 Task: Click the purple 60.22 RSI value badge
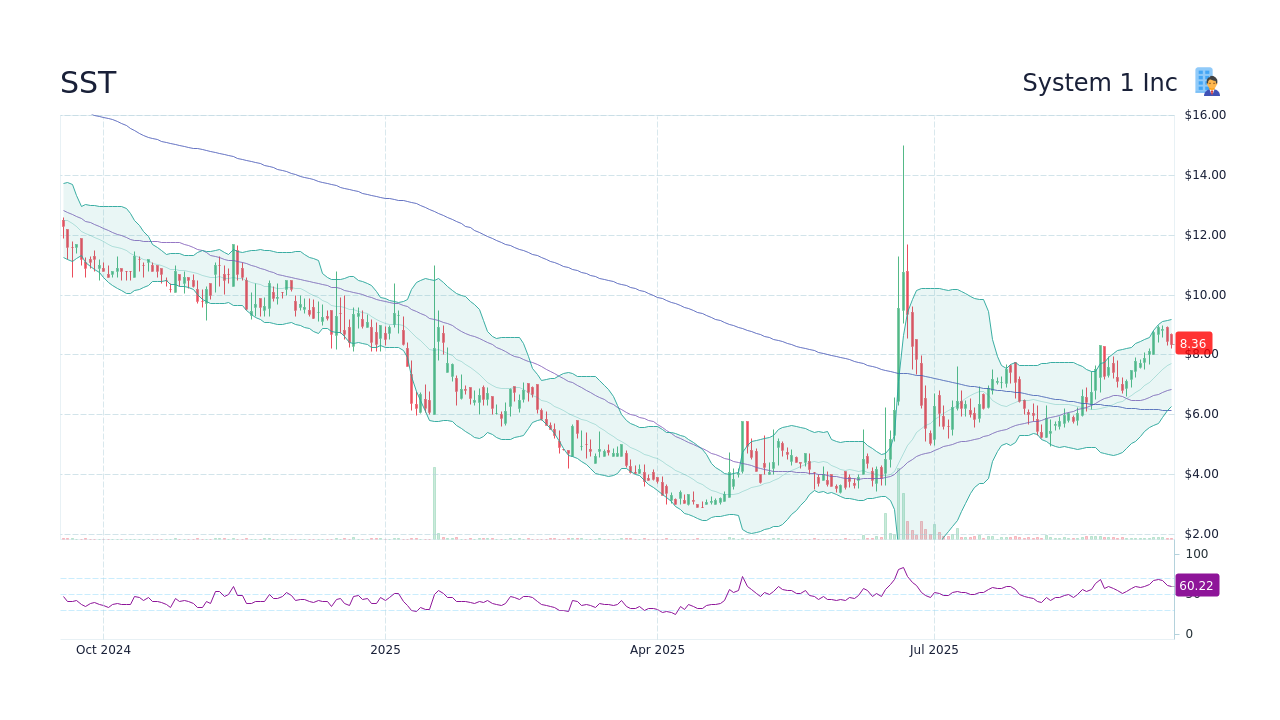pos(1196,584)
